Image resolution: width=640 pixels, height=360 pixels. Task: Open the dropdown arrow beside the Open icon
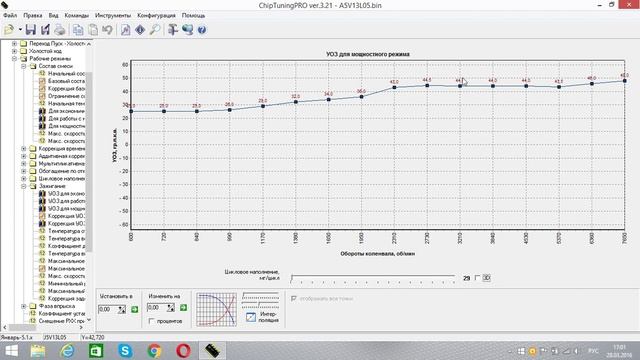point(20,29)
